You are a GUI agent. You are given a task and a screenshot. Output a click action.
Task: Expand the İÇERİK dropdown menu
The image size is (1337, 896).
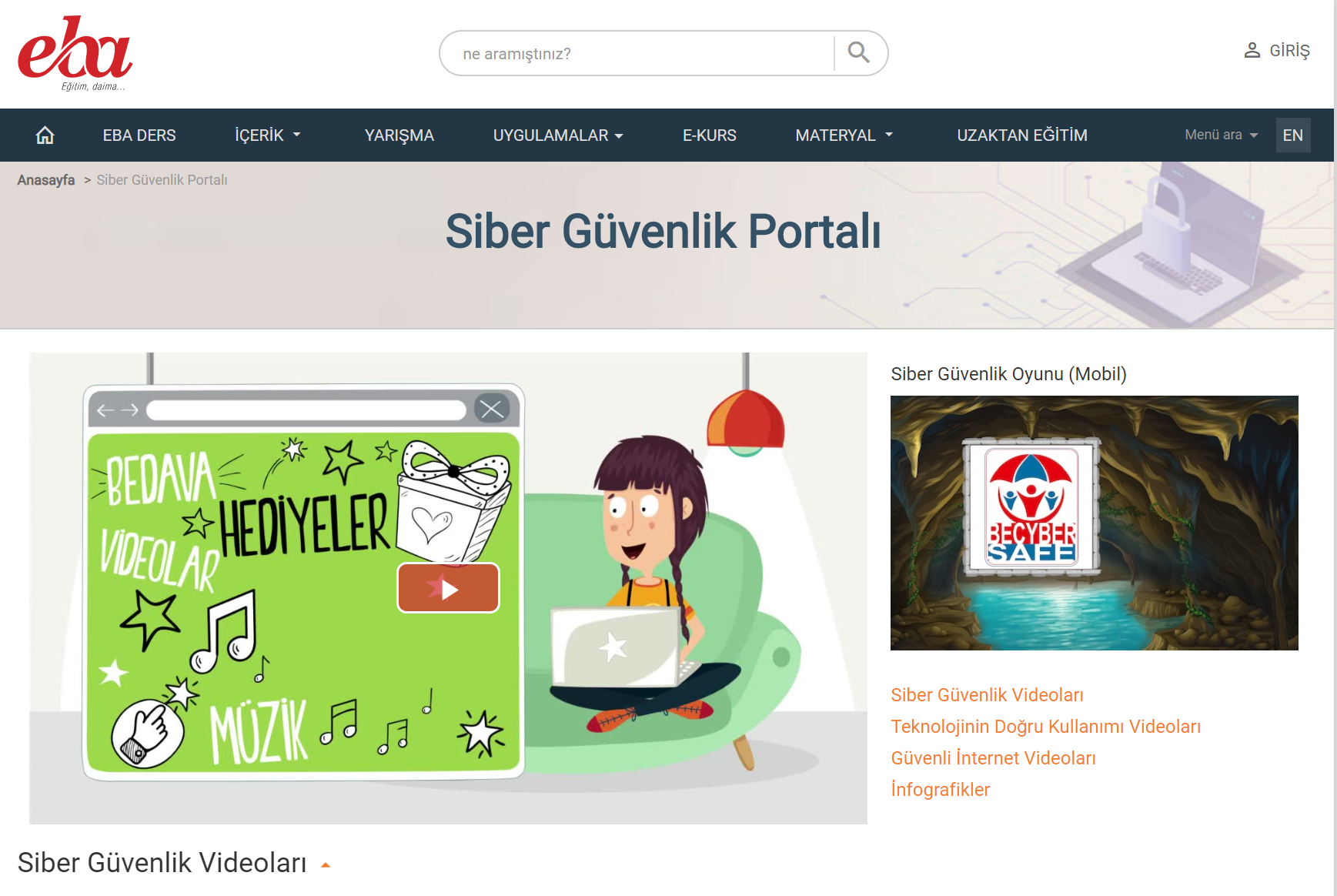[267, 135]
